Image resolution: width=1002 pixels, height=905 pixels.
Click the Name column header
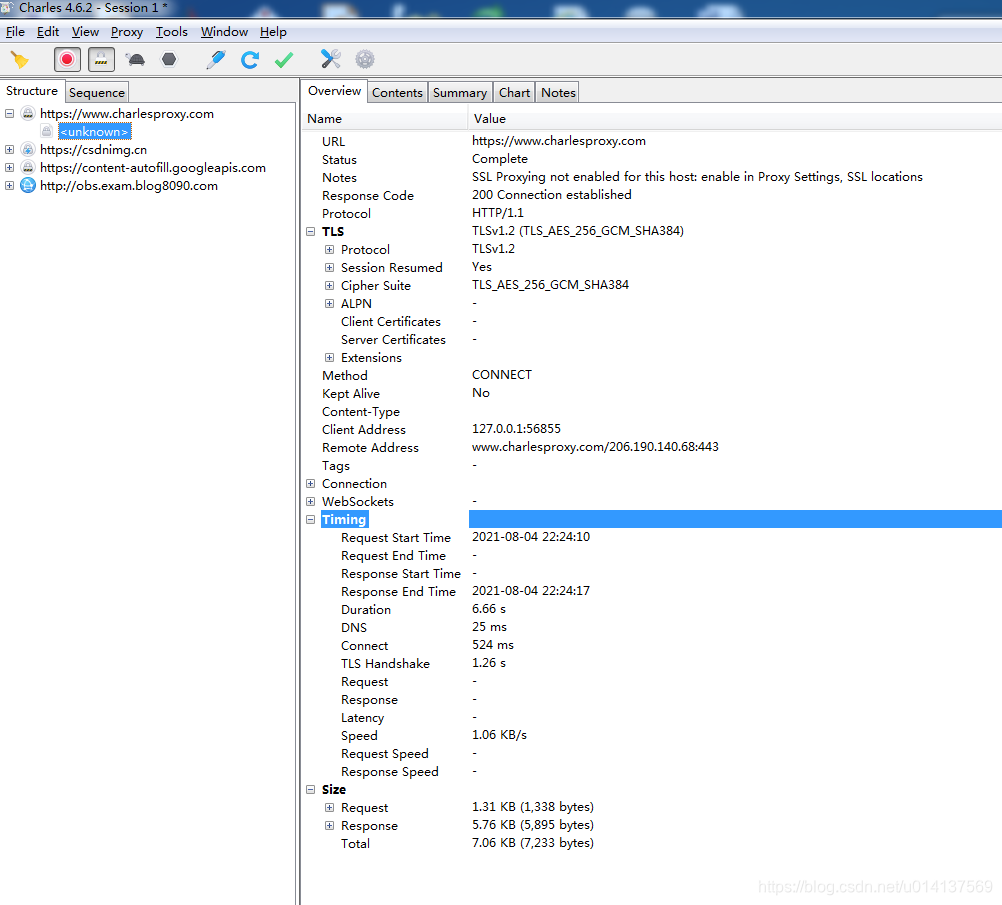coord(385,119)
